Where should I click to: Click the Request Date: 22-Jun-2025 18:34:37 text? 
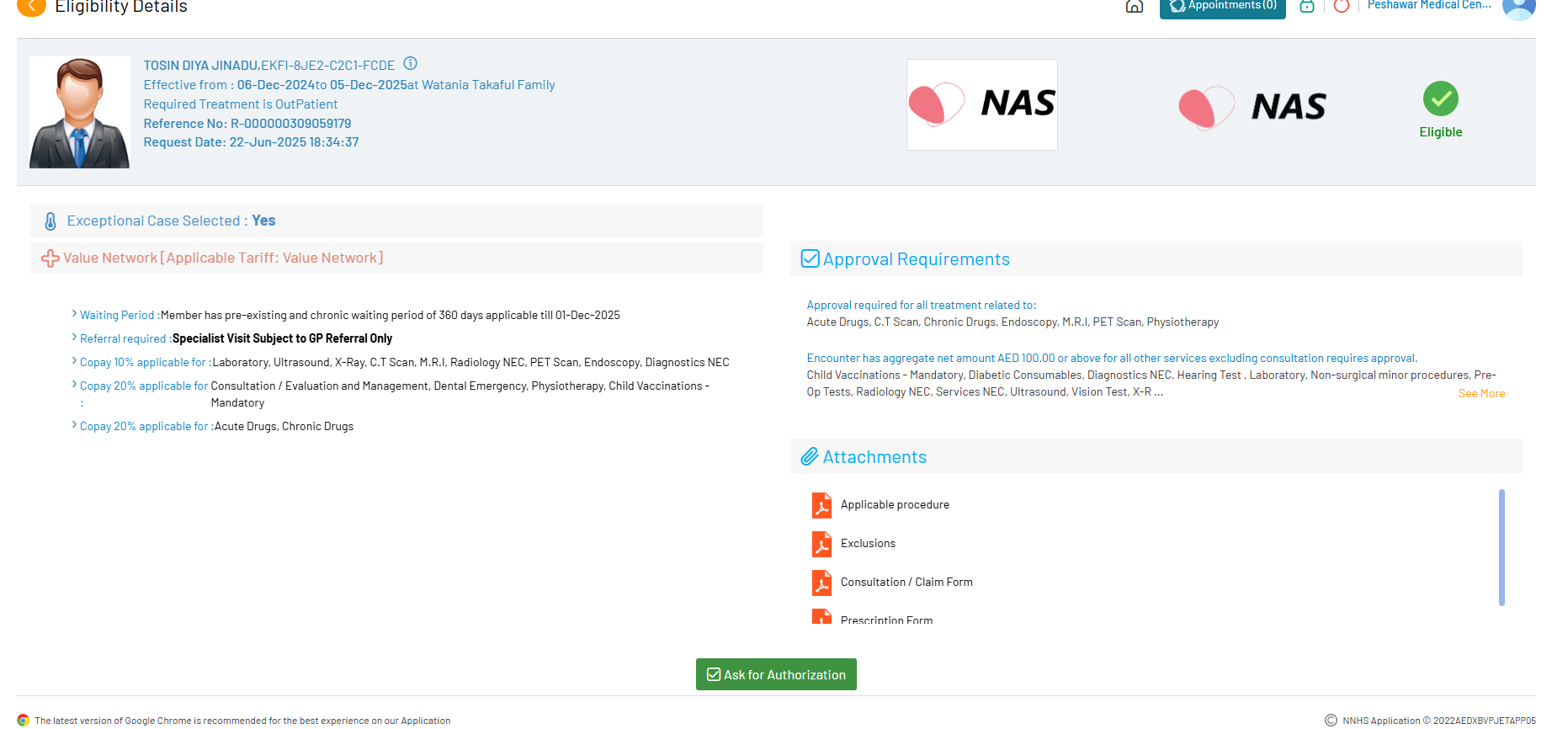tap(251, 142)
